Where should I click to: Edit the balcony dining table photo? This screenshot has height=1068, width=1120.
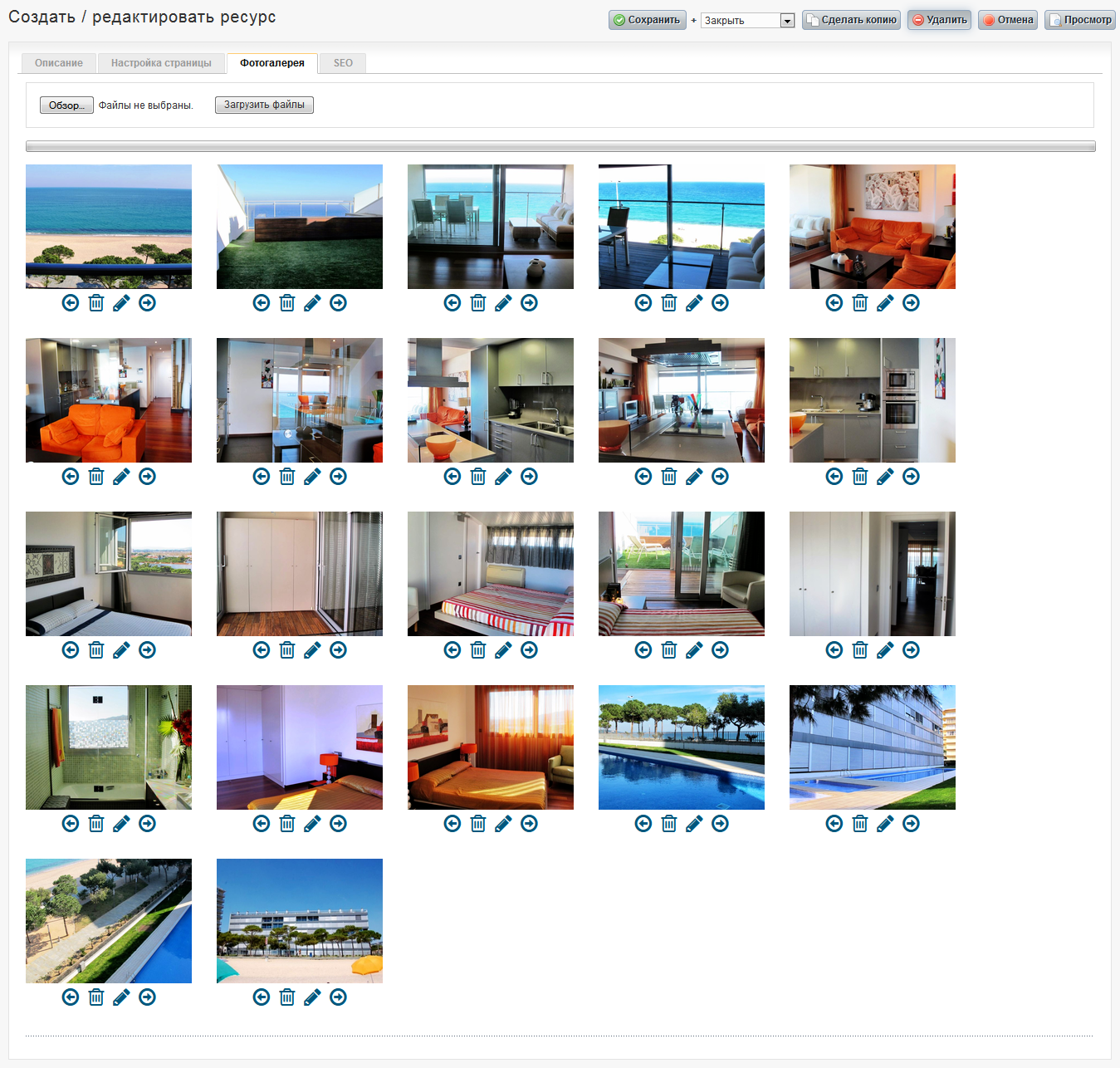click(x=503, y=303)
